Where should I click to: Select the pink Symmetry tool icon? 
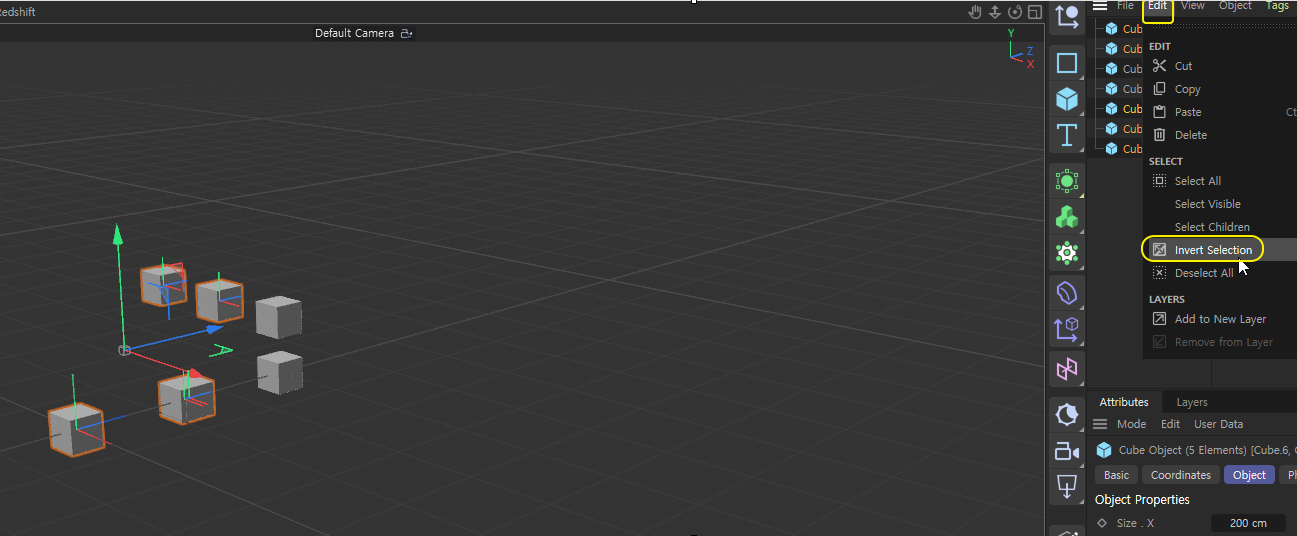tap(1067, 369)
